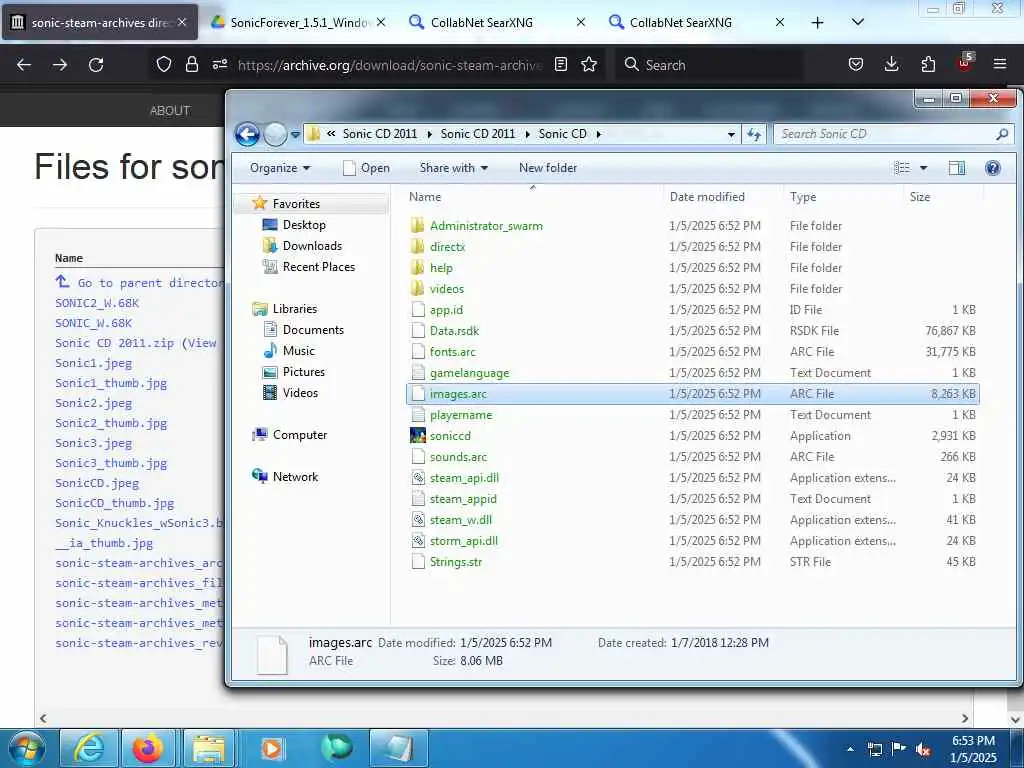The height and width of the screenshot is (768, 1024).
Task: Open a new Firefox tab
Action: (x=817, y=22)
